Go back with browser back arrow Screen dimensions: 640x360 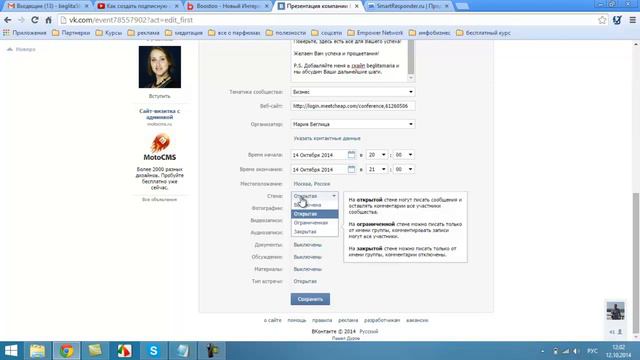[x=7, y=20]
